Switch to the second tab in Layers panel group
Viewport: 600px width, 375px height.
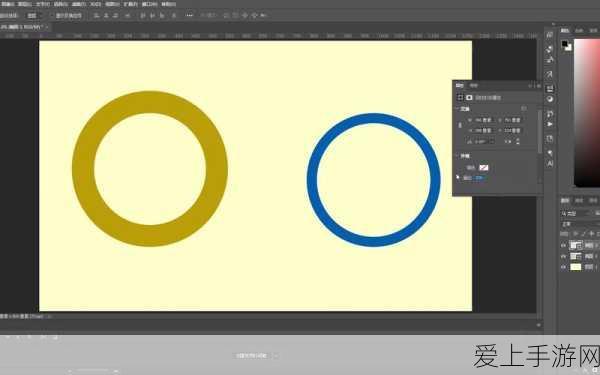point(579,201)
